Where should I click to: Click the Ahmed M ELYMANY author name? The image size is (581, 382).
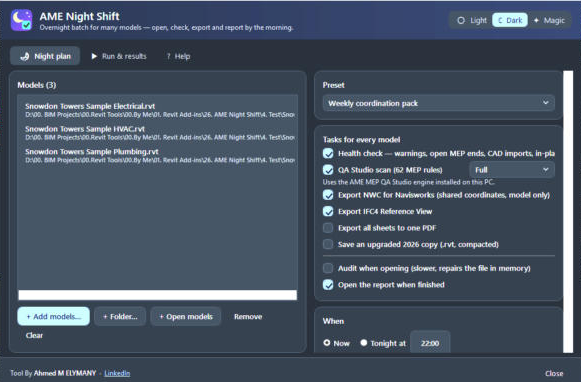(65, 373)
